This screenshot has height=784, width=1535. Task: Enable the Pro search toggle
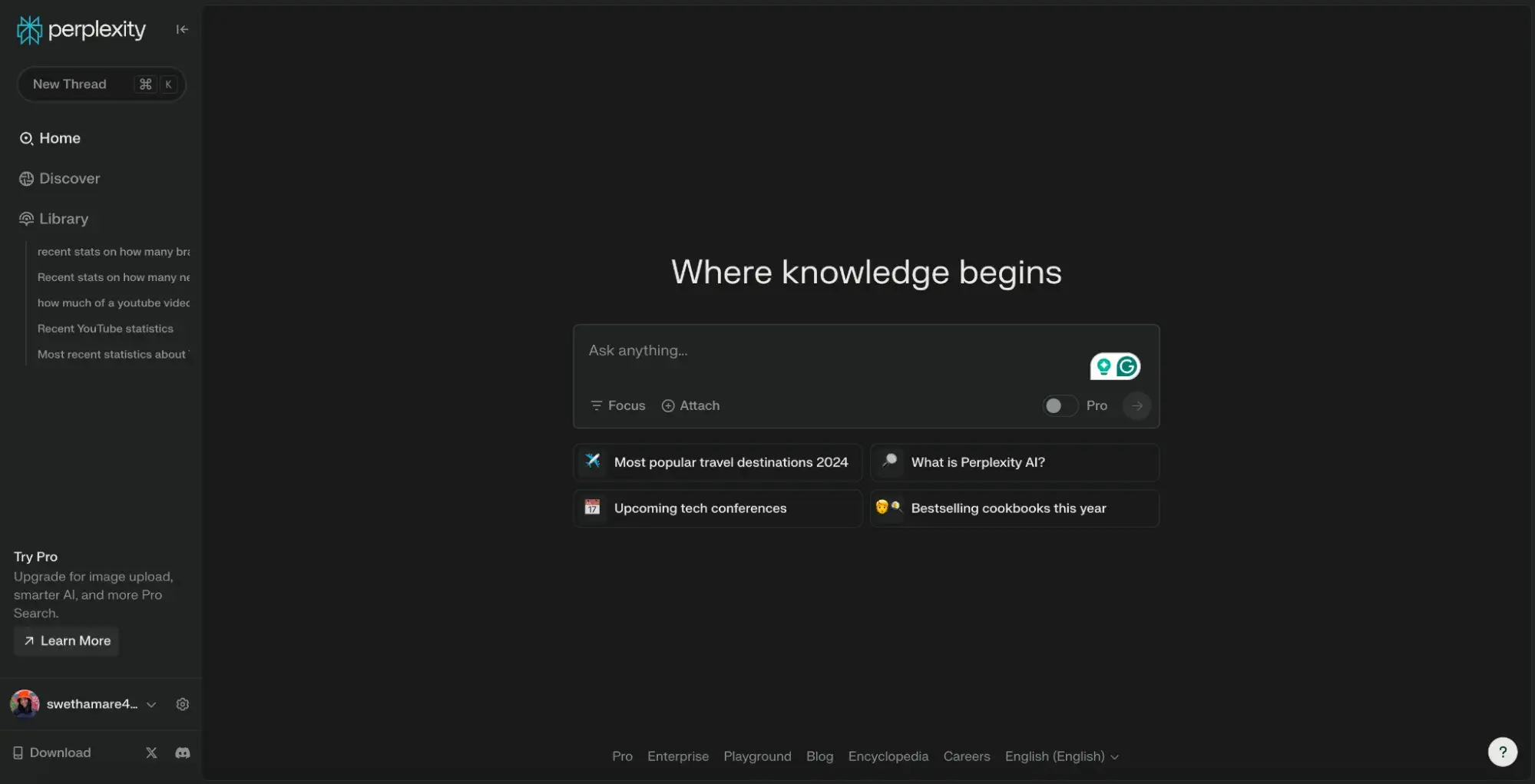(x=1060, y=405)
